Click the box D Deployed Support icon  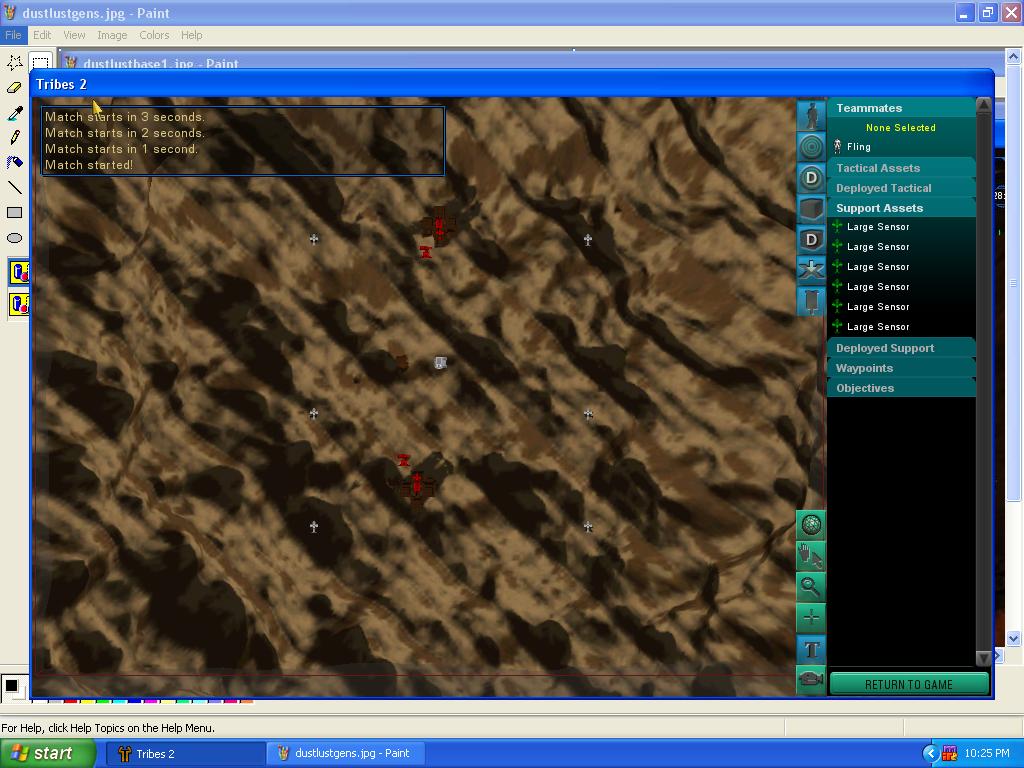pos(811,240)
